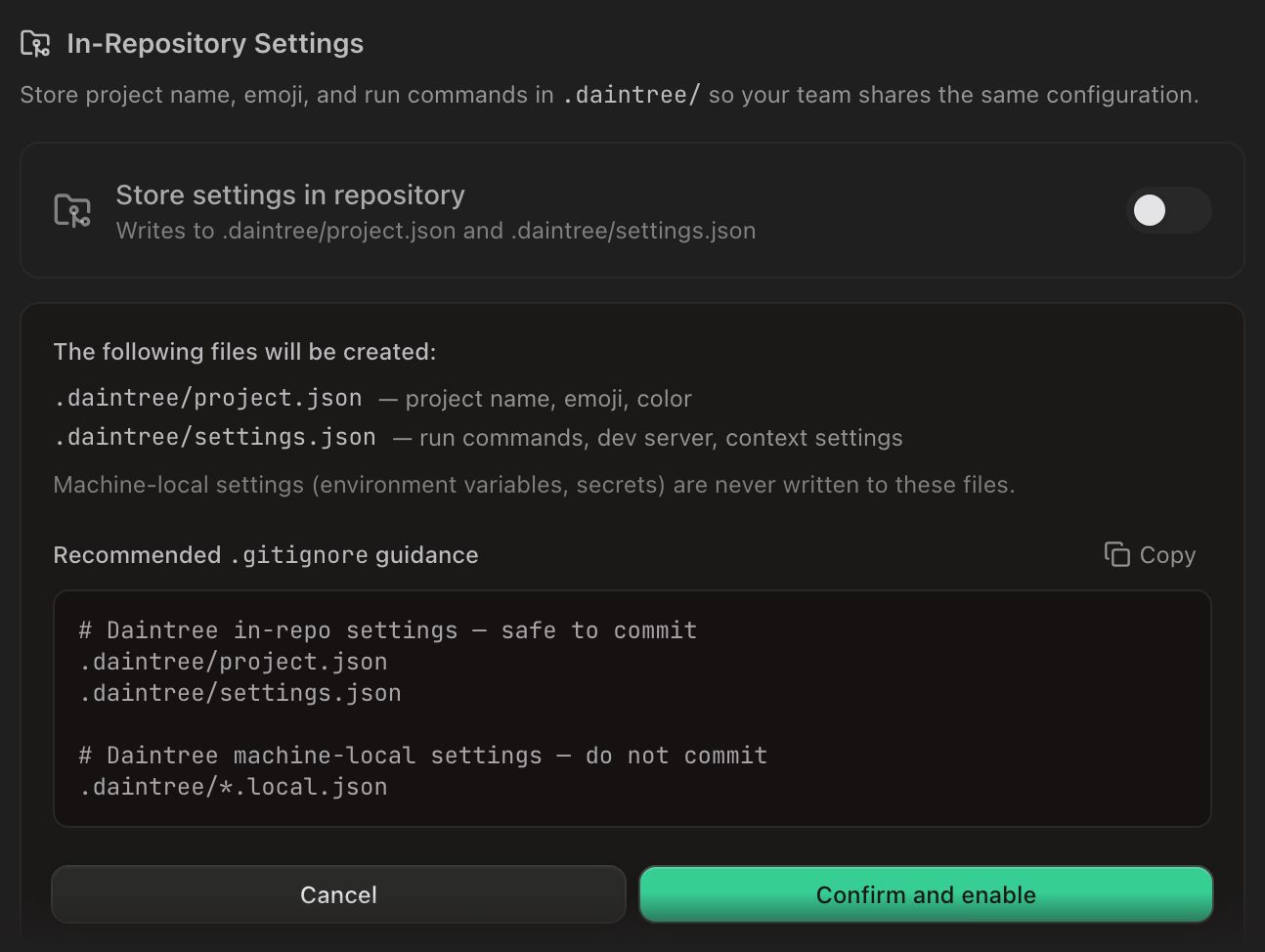Screen dimensions: 1265x952
Task: Click the In-Repository Settings header folder icon
Action: [35, 44]
